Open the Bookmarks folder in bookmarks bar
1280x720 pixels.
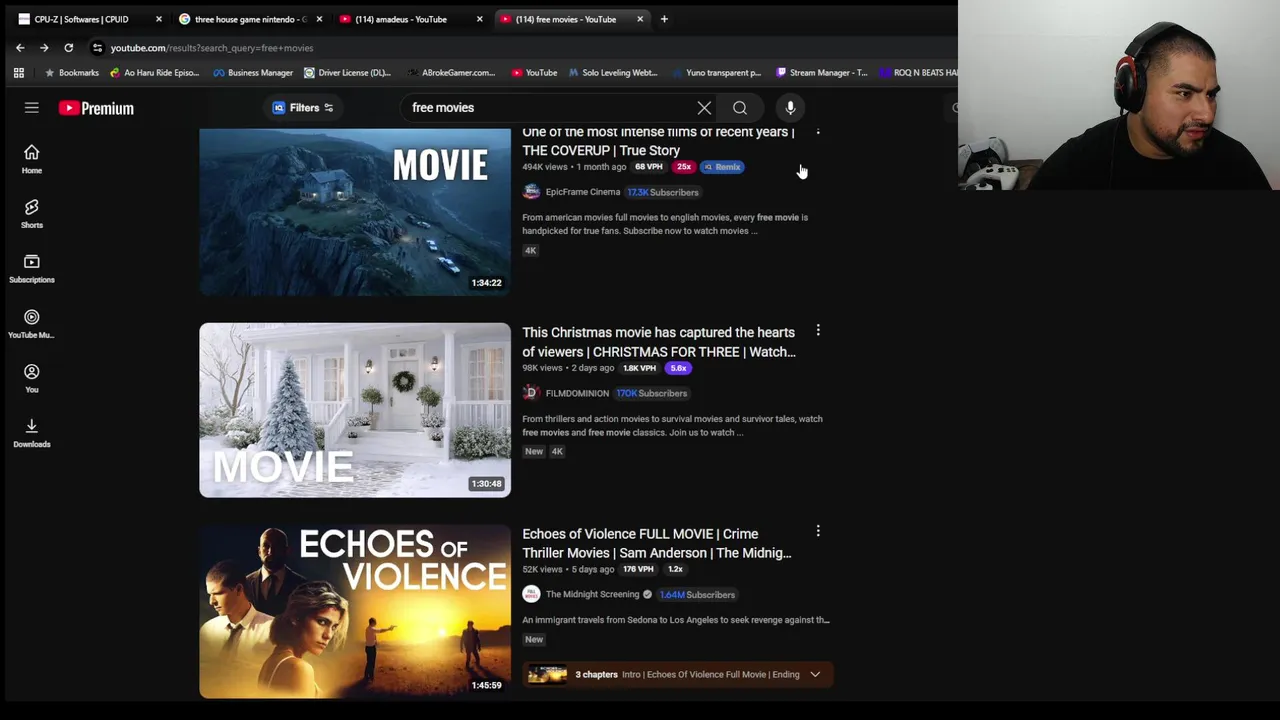(71, 73)
